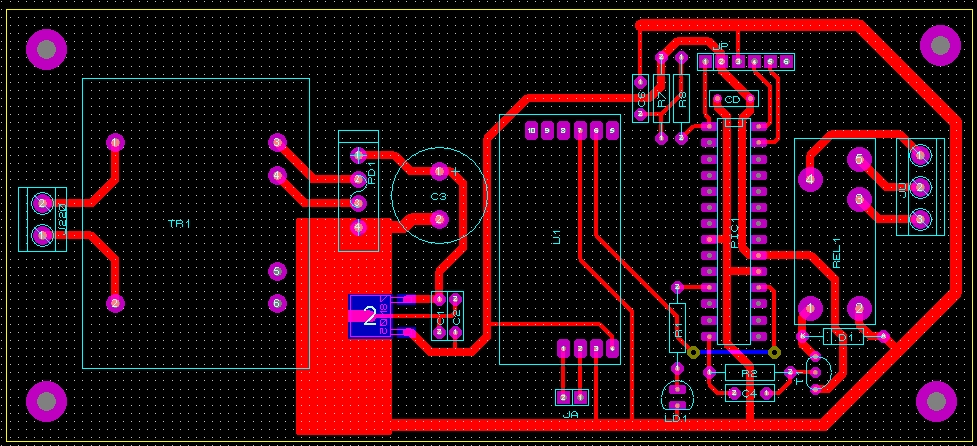The height and width of the screenshot is (446, 977).
Task: Select pad 2 of capacitor C4
Action: click(x=733, y=392)
